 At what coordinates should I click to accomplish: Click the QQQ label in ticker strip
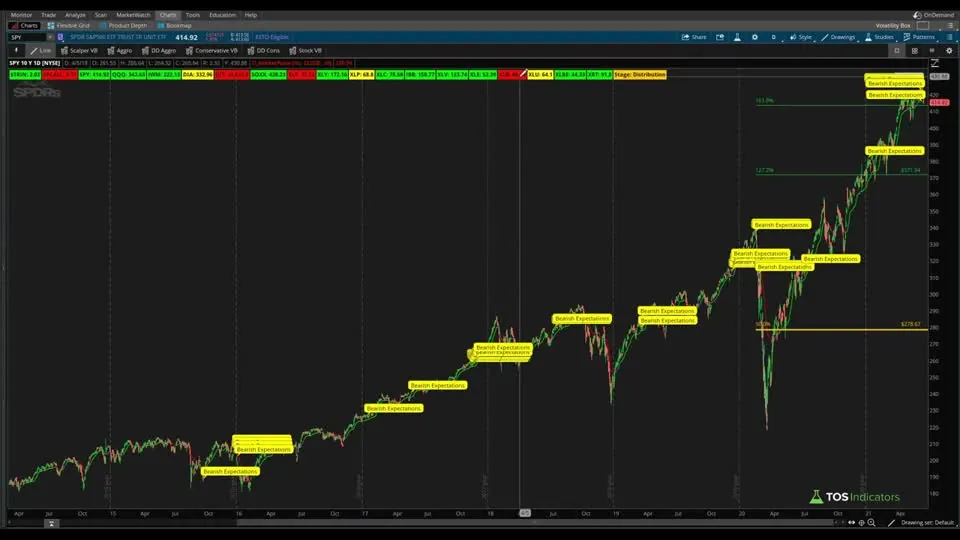click(129, 75)
